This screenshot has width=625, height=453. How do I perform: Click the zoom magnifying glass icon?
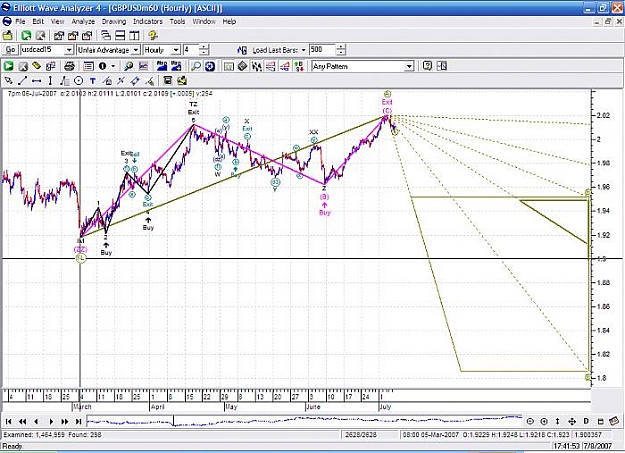196,66
